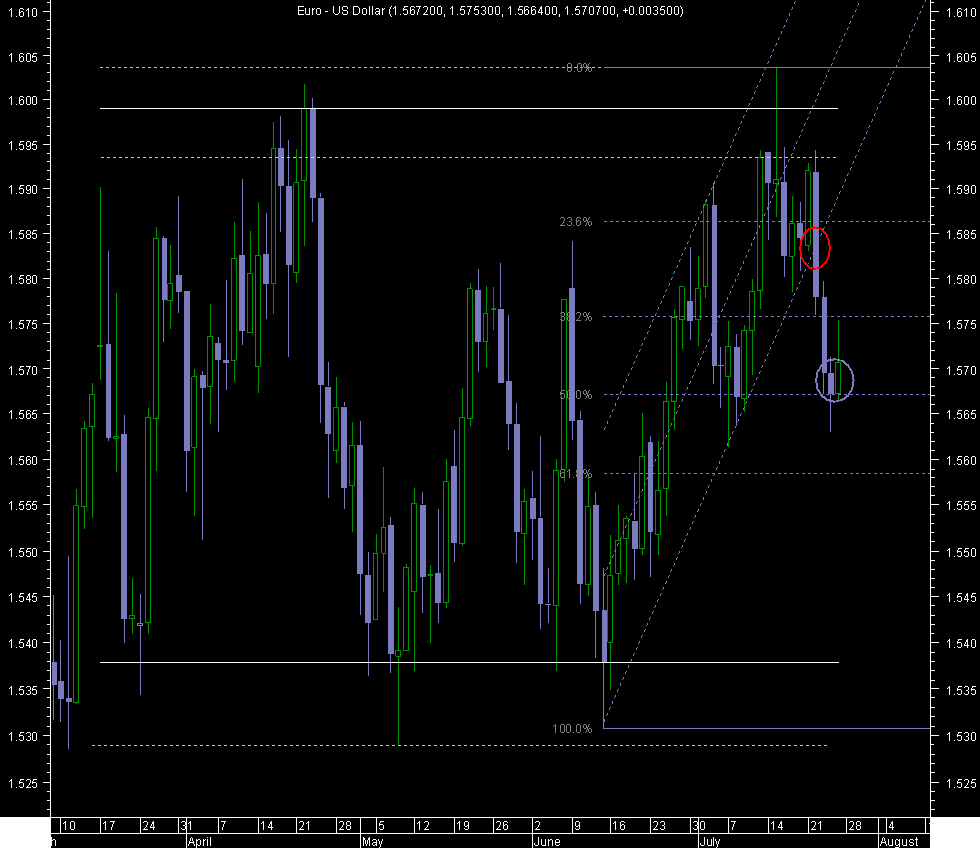Click the blue circle annotation near 1.570

(x=834, y=380)
